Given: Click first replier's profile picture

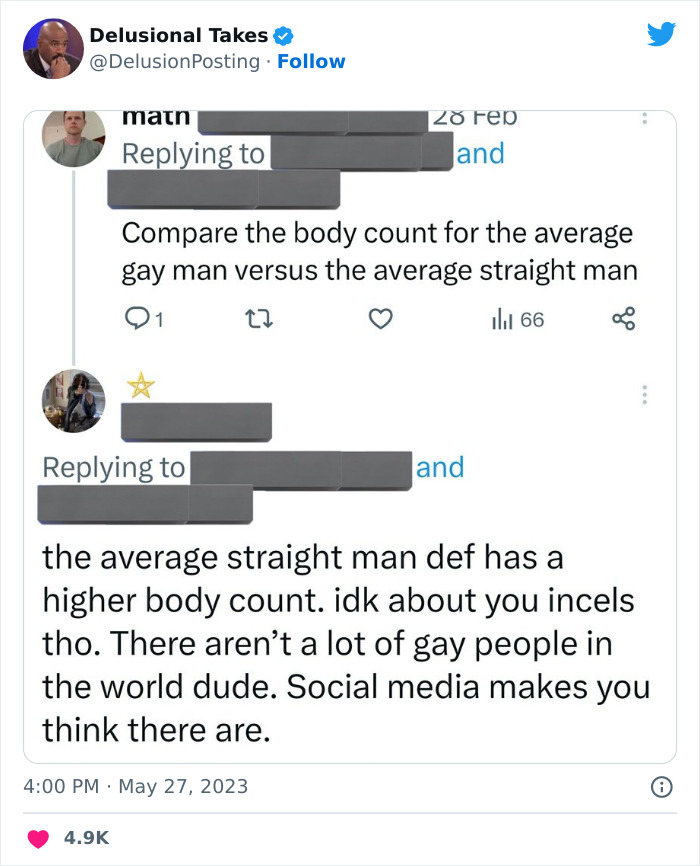Looking at the screenshot, I should click(x=73, y=137).
